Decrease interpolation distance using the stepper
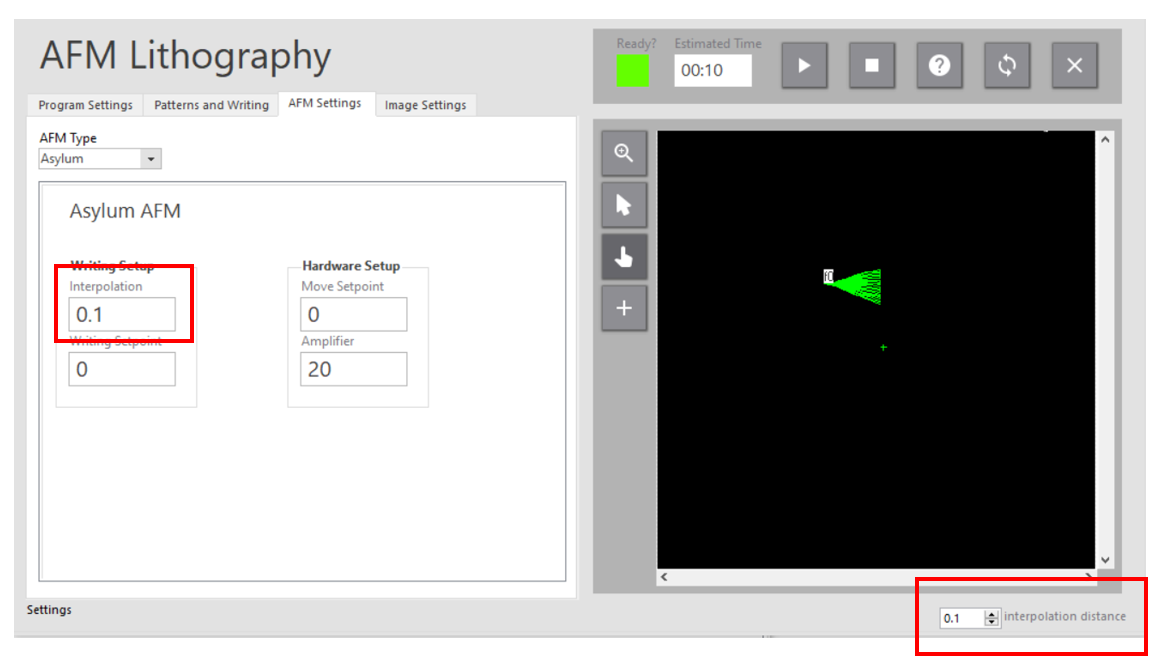 pyautogui.click(x=989, y=621)
